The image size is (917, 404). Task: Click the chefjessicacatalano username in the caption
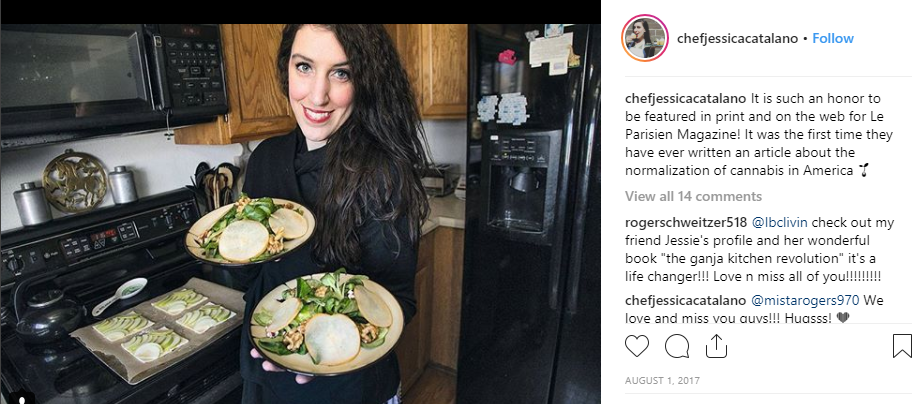tap(686, 98)
